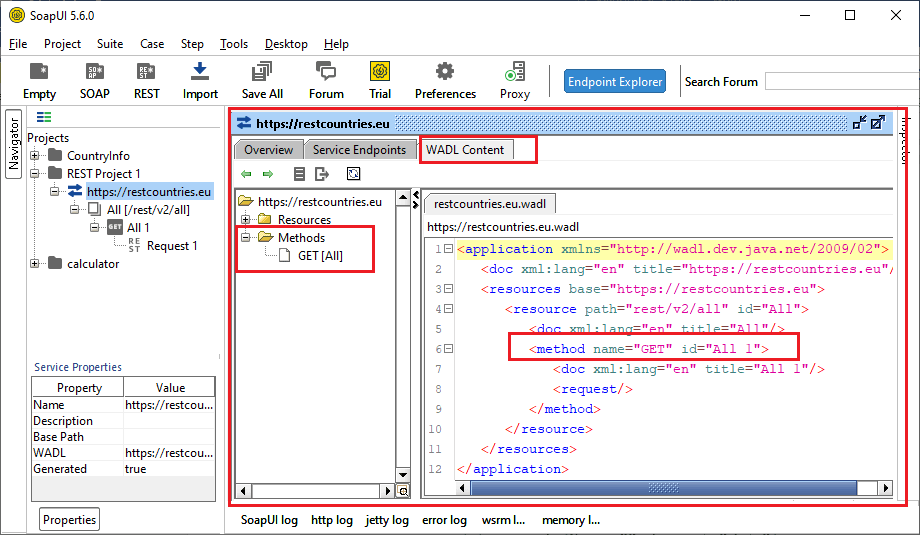Open the Tools menu
Screen dimensions: 920x536
point(234,44)
